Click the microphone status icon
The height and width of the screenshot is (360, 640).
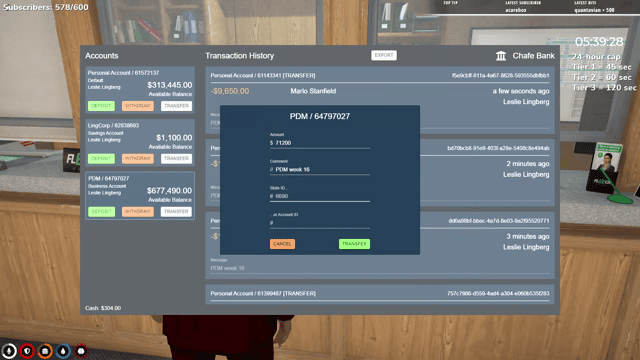9,351
